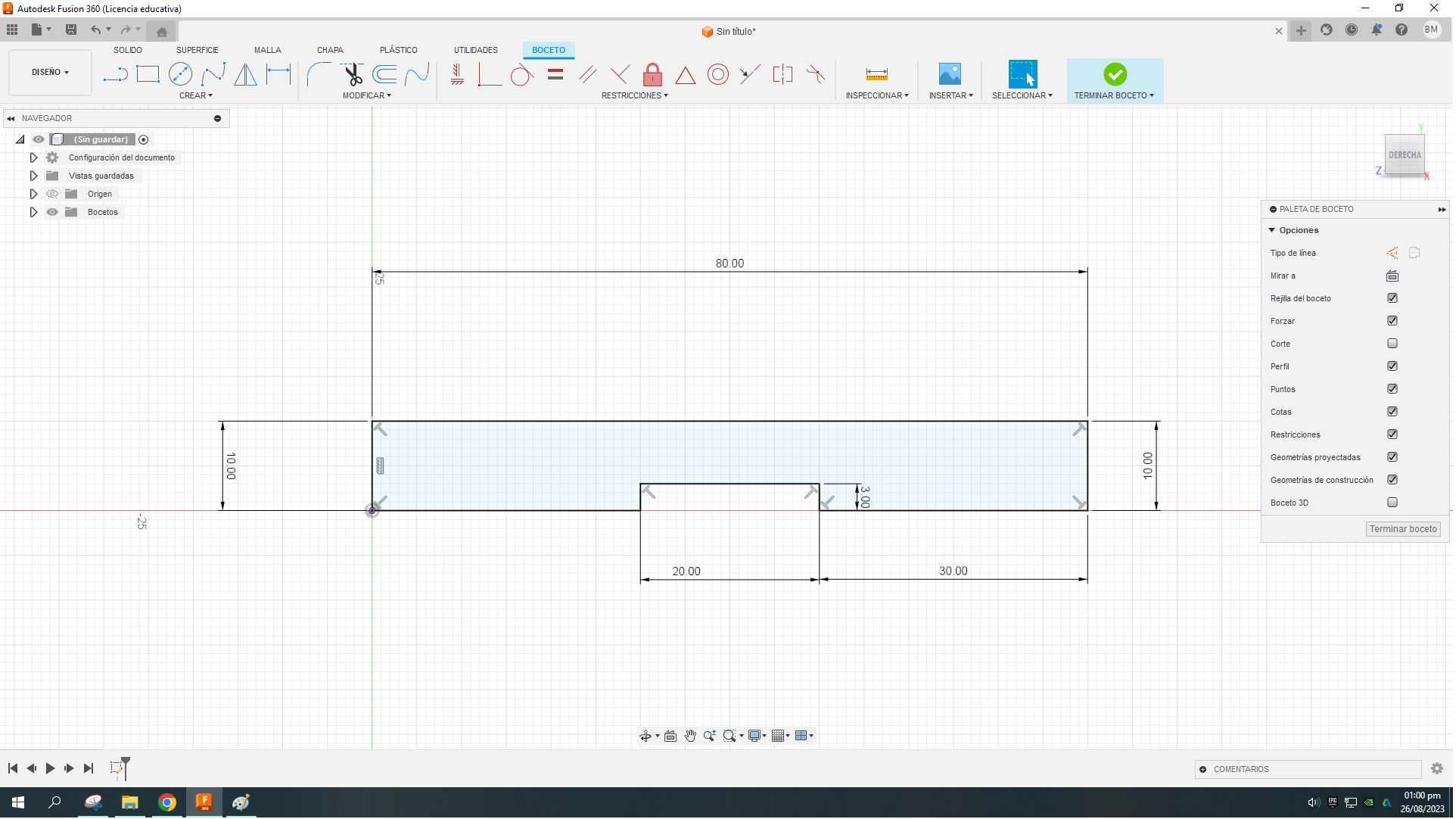Open the RESTRICCIONES dropdown menu
This screenshot has height=819, width=1456.
(x=636, y=96)
